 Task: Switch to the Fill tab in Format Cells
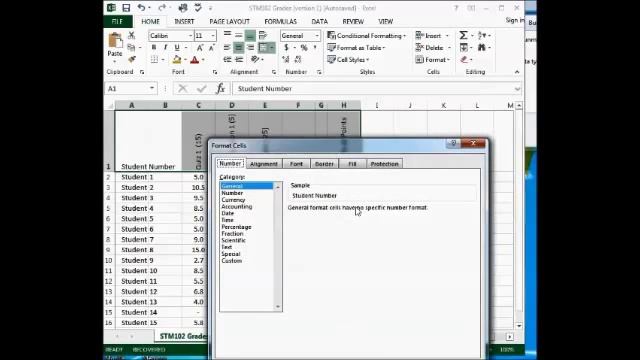352,164
